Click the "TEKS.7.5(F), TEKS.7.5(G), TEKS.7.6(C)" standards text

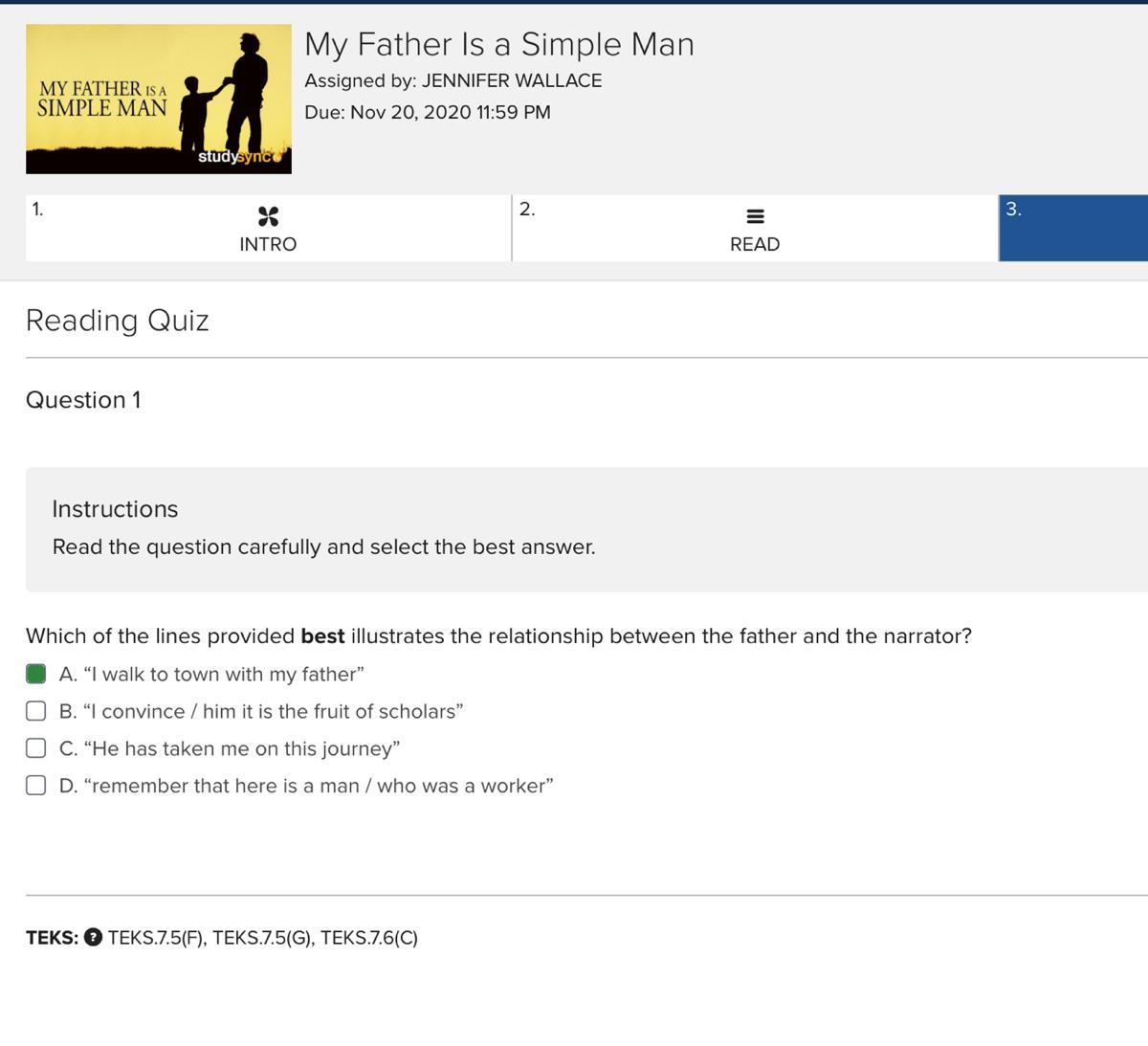tap(263, 938)
